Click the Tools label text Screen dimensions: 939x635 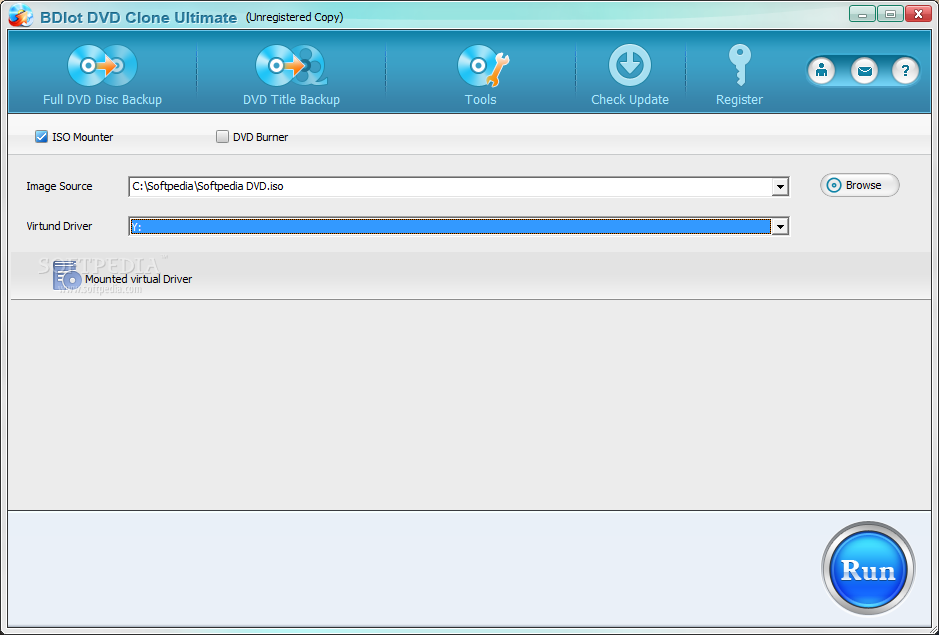480,99
